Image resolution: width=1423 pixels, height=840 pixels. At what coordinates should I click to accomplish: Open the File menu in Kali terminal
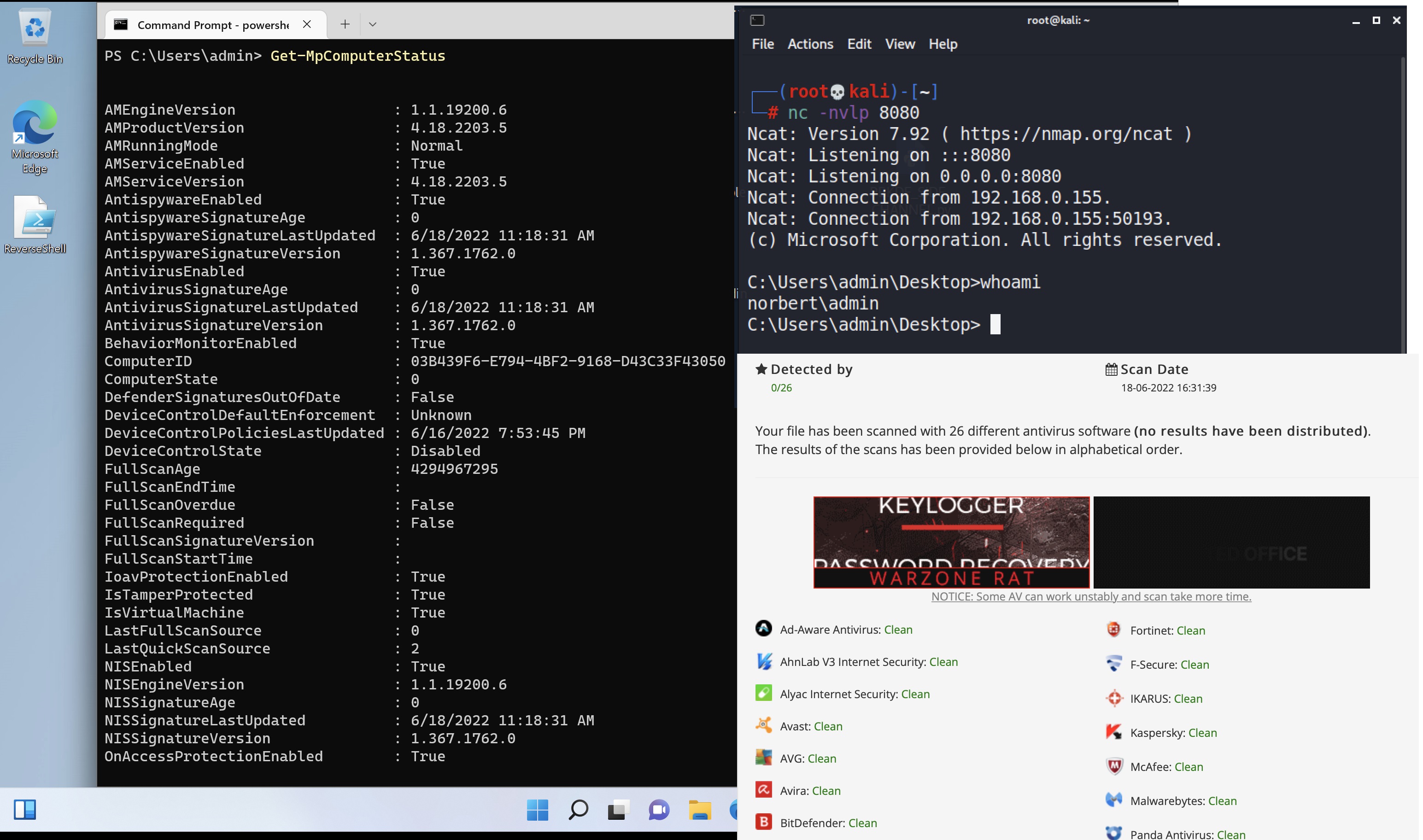tap(762, 44)
